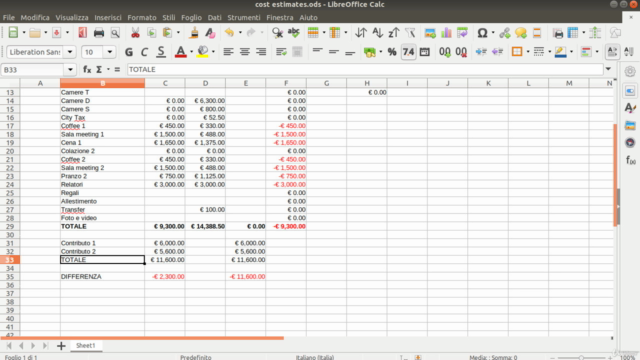640x360 pixels.
Task: Open the sidebar Gallery icon
Action: pyautogui.click(x=630, y=125)
